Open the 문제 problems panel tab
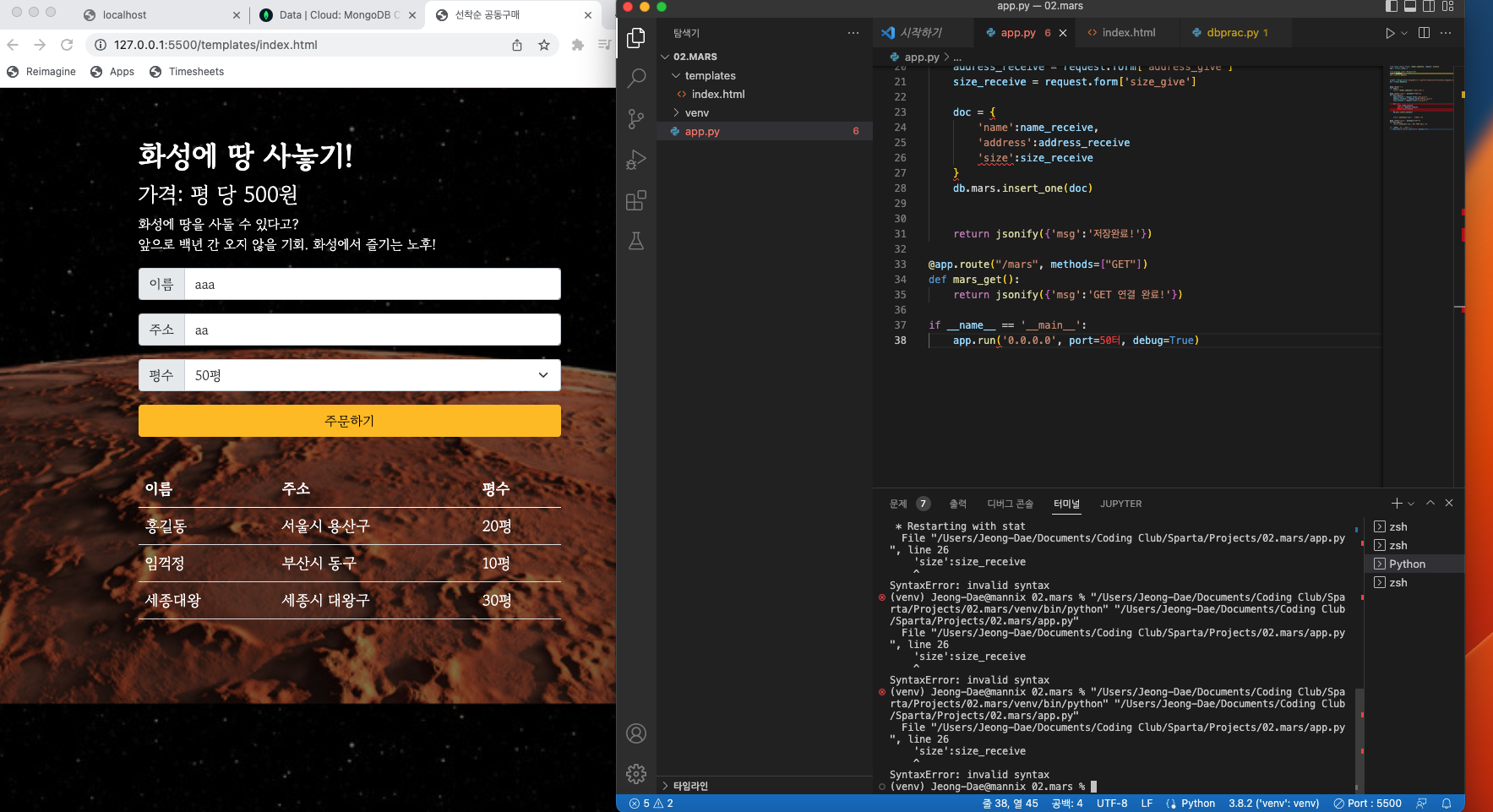 coord(898,504)
